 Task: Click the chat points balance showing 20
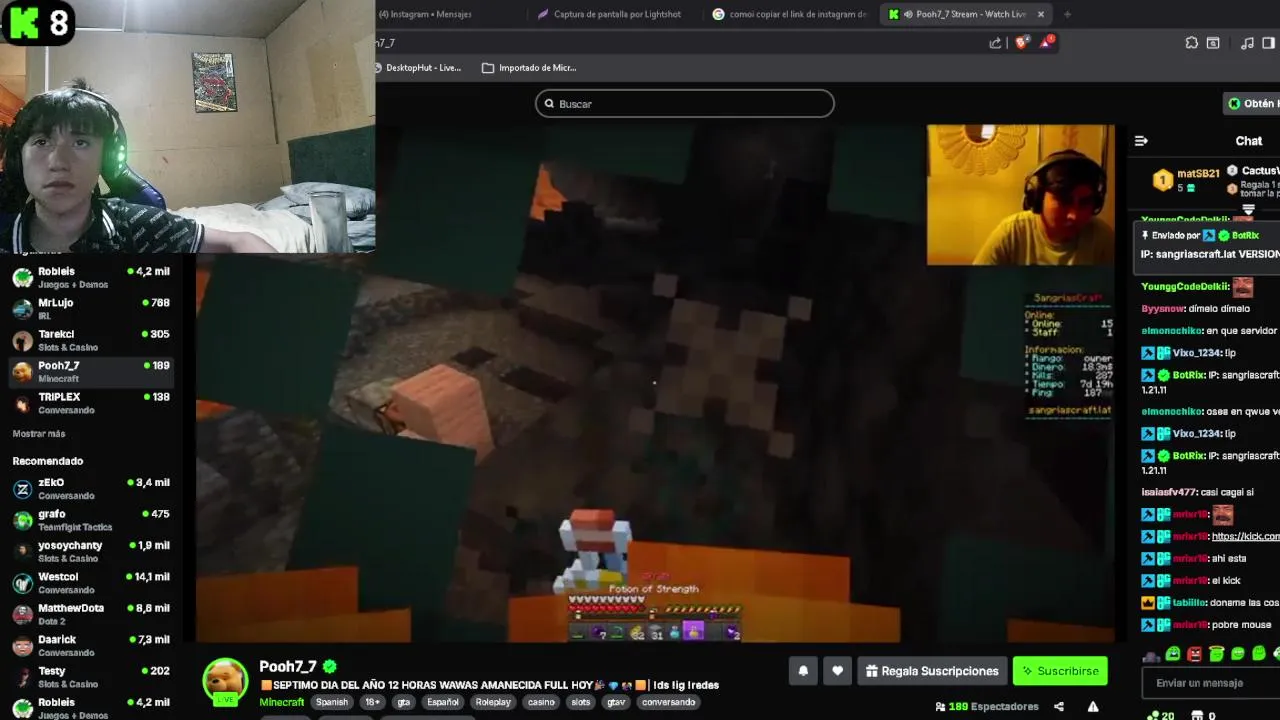pyautogui.click(x=1160, y=716)
